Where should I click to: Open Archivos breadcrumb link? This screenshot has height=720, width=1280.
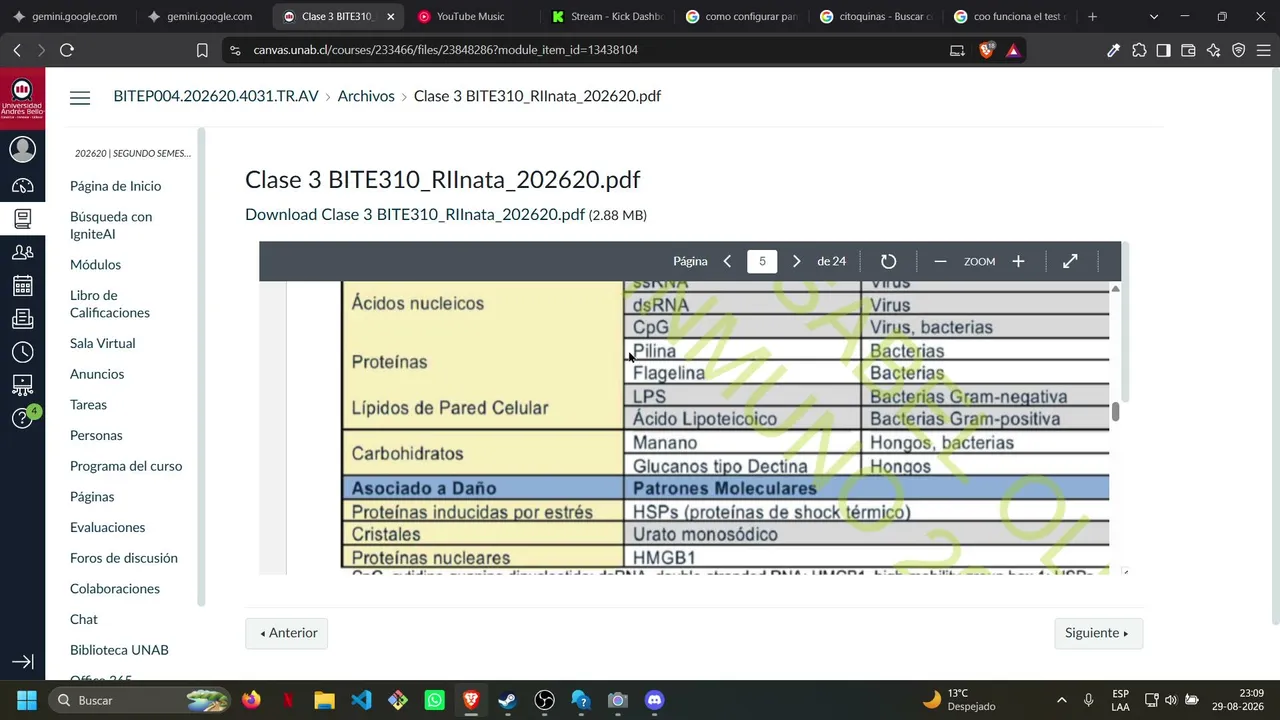tap(366, 96)
